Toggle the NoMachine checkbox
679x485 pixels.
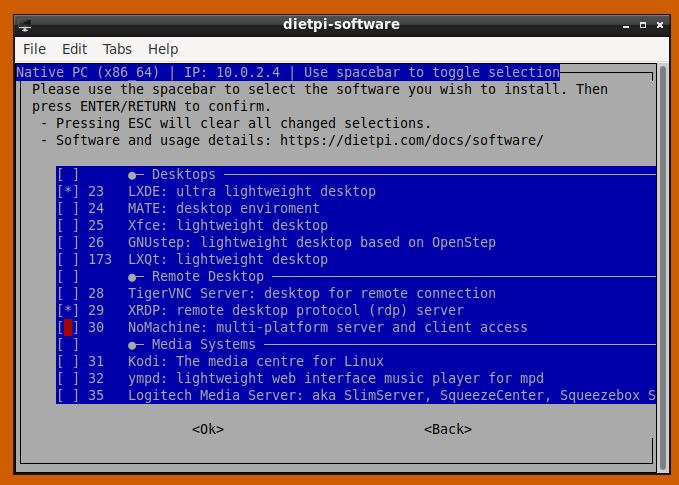click(x=68, y=327)
